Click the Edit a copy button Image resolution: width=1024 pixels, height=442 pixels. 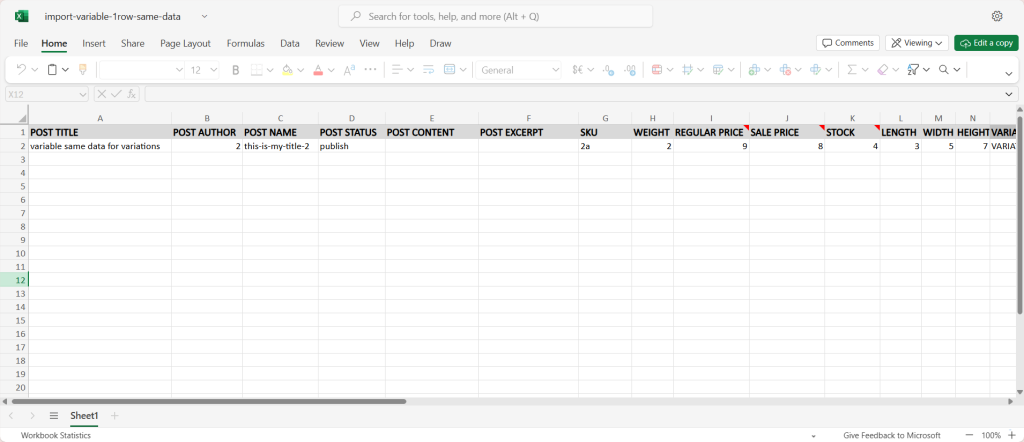pos(986,43)
